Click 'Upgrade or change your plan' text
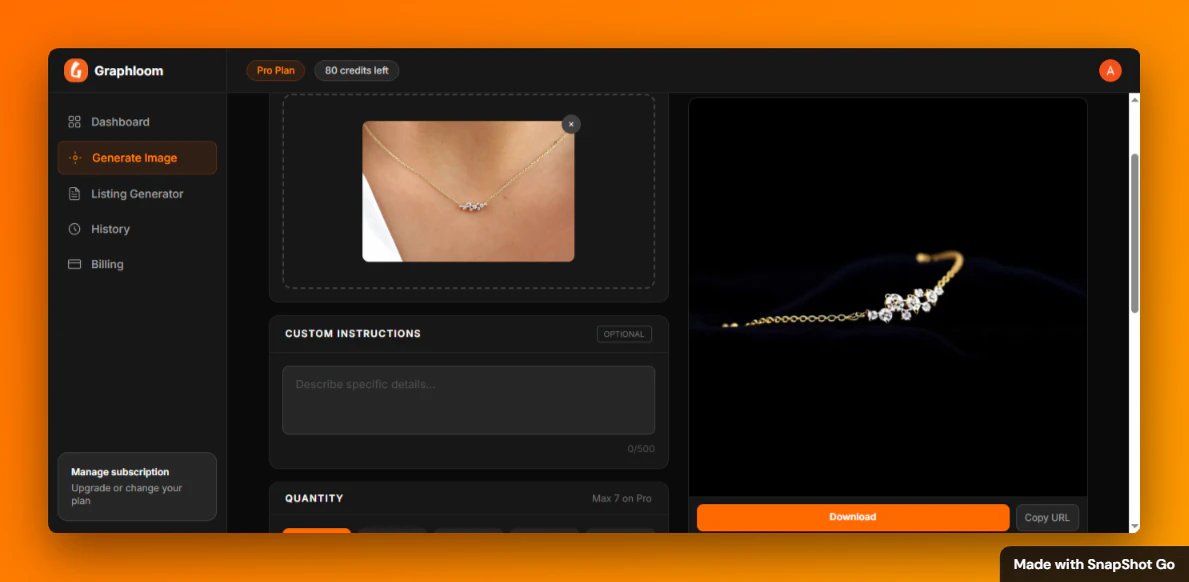 tap(127, 494)
